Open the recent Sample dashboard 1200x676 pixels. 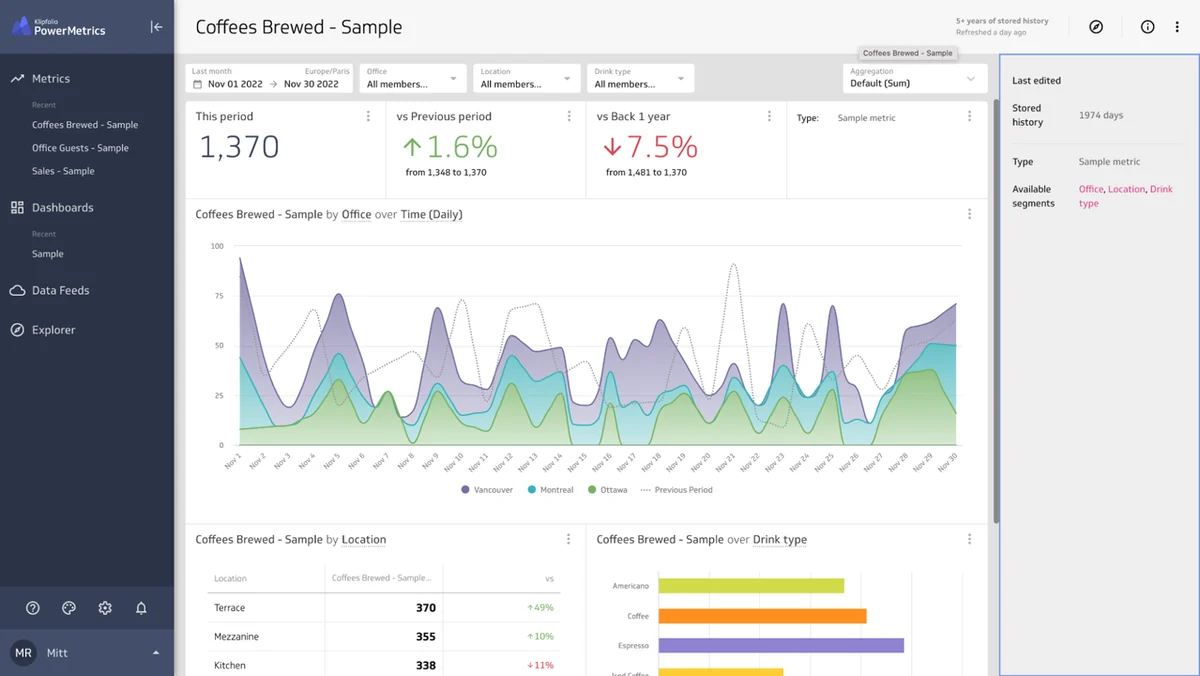47,254
